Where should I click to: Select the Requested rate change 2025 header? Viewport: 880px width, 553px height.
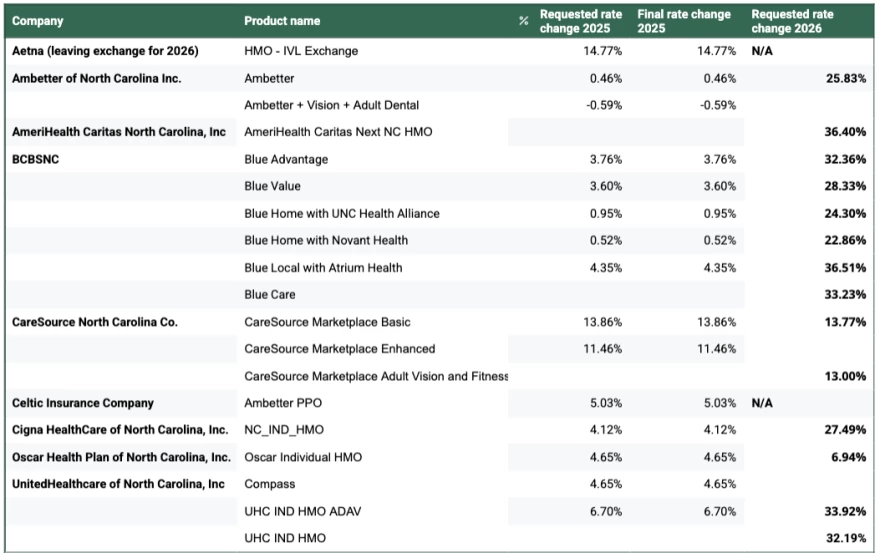[581, 21]
